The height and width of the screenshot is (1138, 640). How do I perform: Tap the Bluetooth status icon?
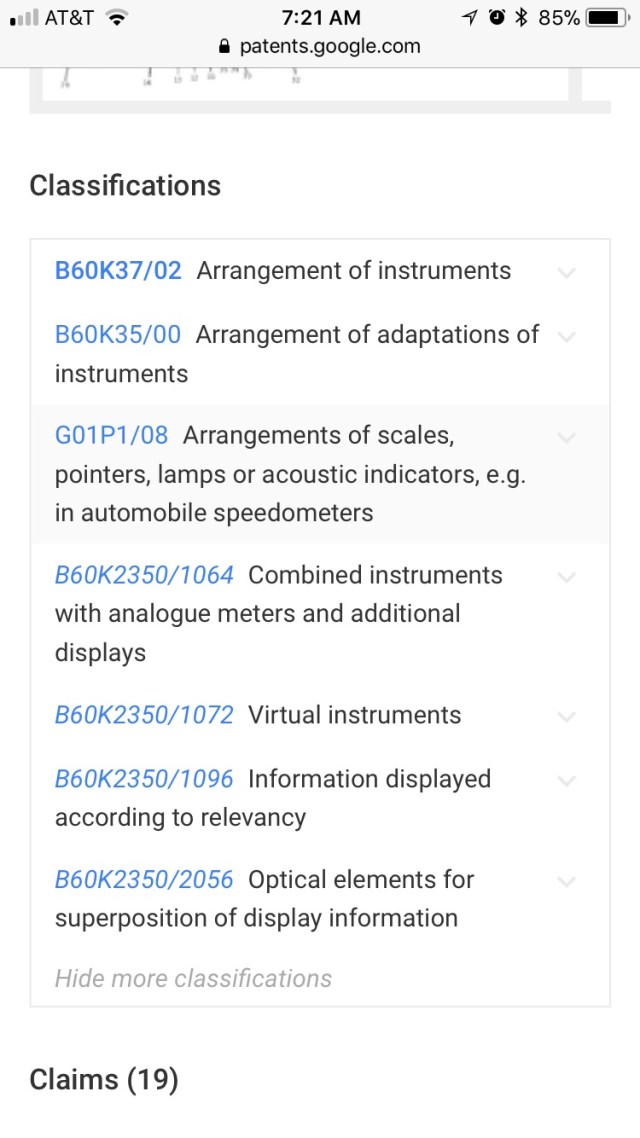pos(520,18)
